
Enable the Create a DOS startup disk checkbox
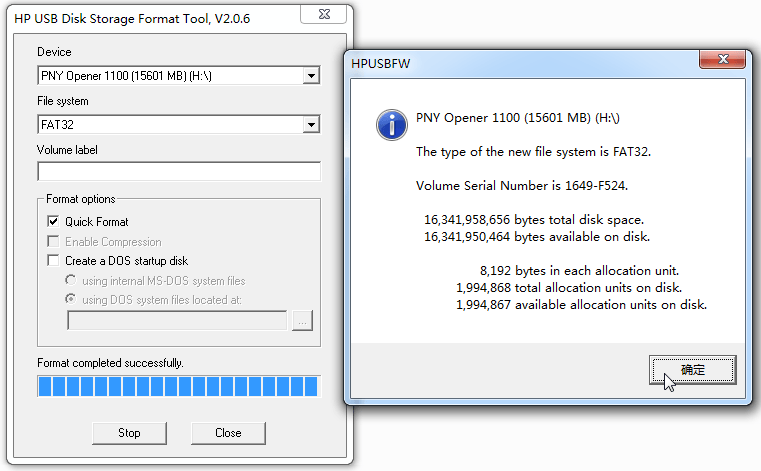(x=53, y=260)
